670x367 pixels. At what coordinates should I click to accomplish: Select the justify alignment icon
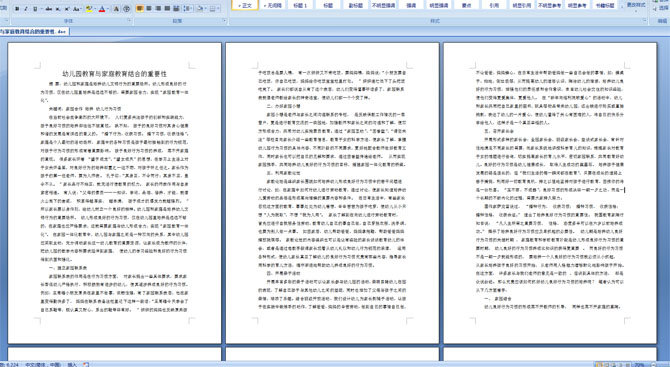[x=167, y=8]
